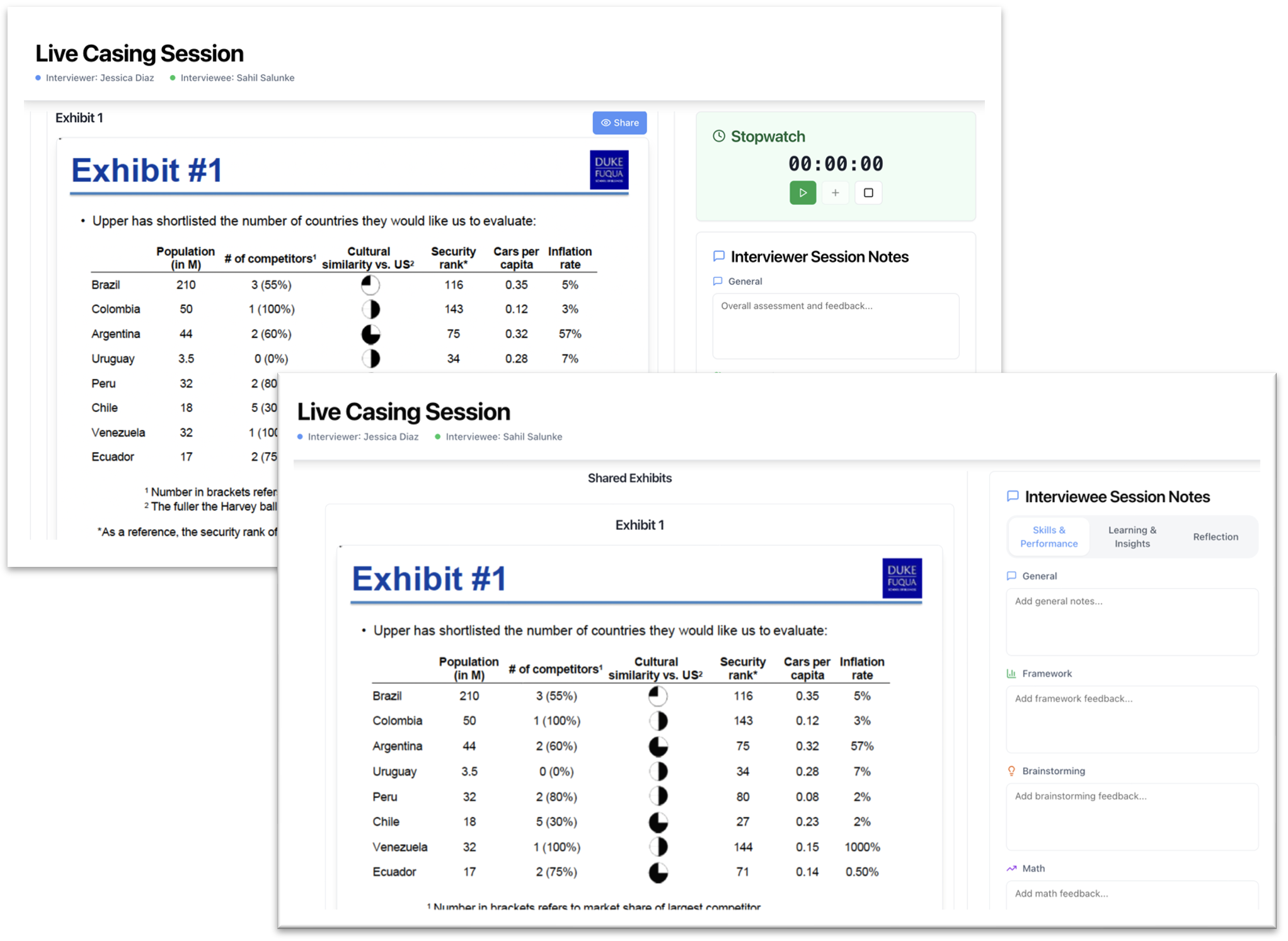The image size is (1288, 941).
Task: Start the stopwatch with the play button
Action: [802, 193]
